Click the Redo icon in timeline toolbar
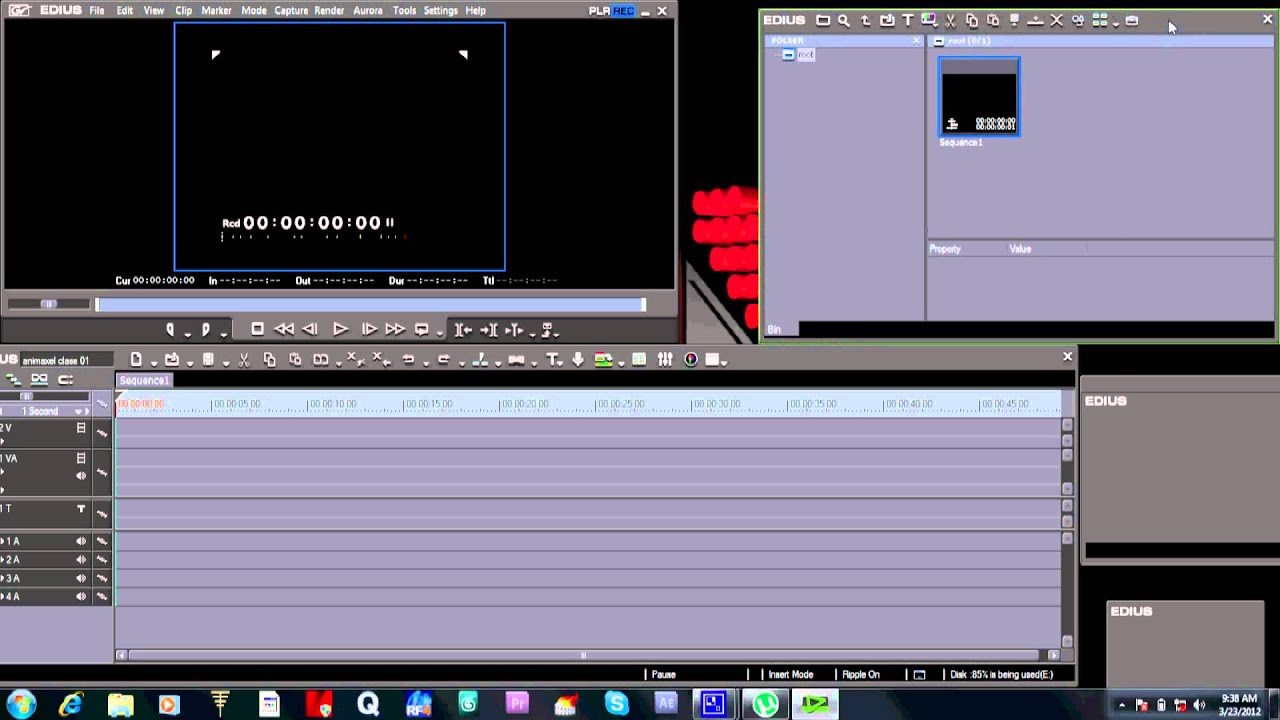The image size is (1280, 720). pyautogui.click(x=444, y=360)
